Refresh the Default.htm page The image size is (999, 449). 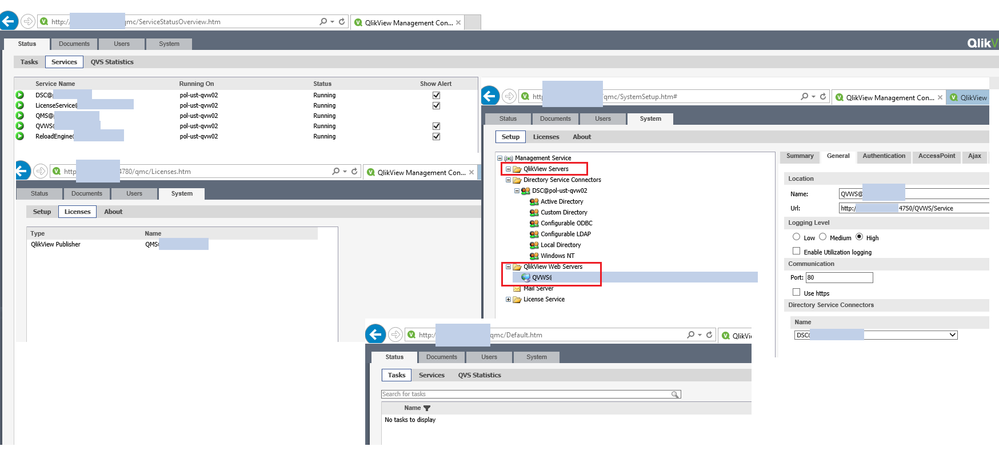coord(710,334)
